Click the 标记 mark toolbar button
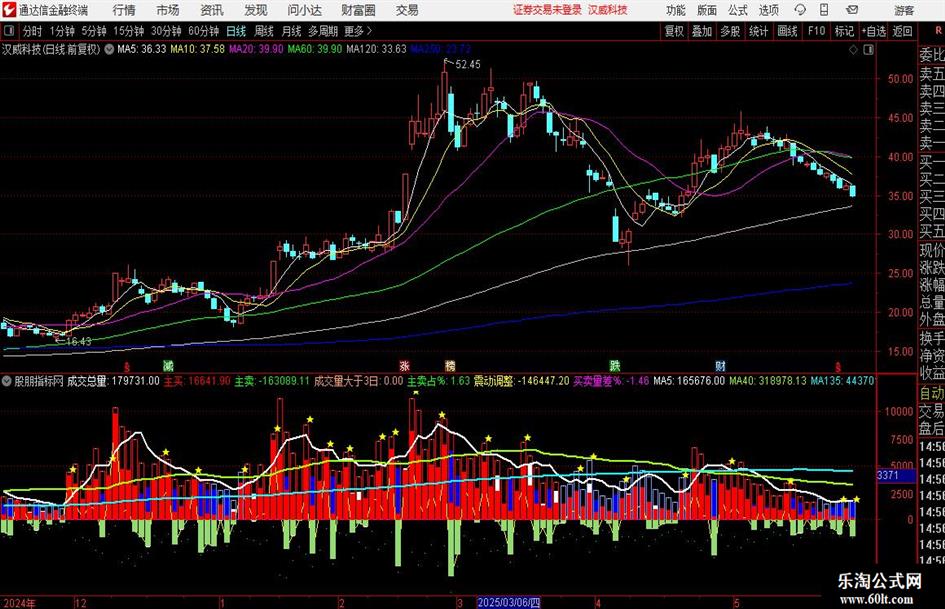The image size is (945, 609). click(x=844, y=31)
